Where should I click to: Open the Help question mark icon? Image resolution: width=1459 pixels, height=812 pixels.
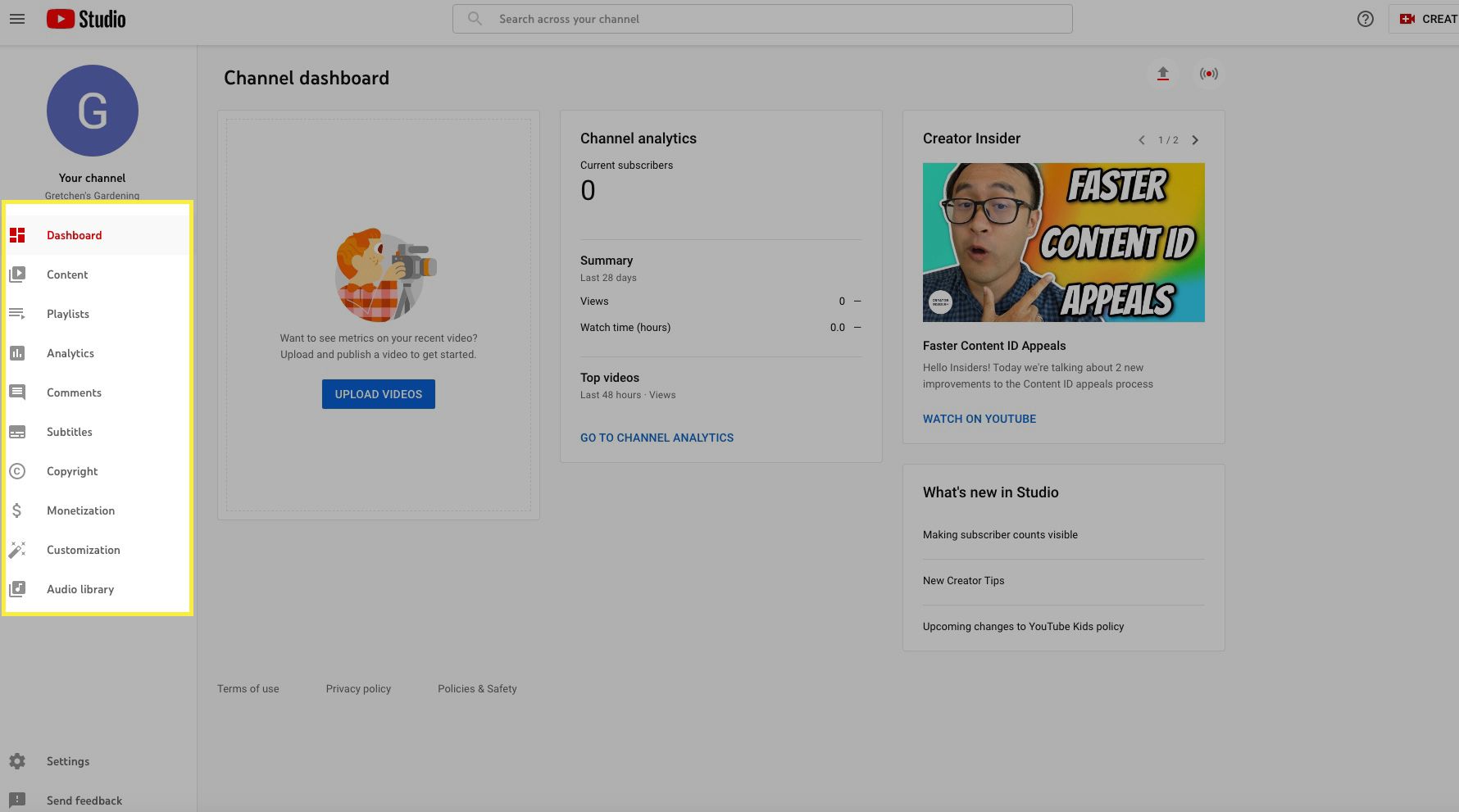tap(1365, 19)
